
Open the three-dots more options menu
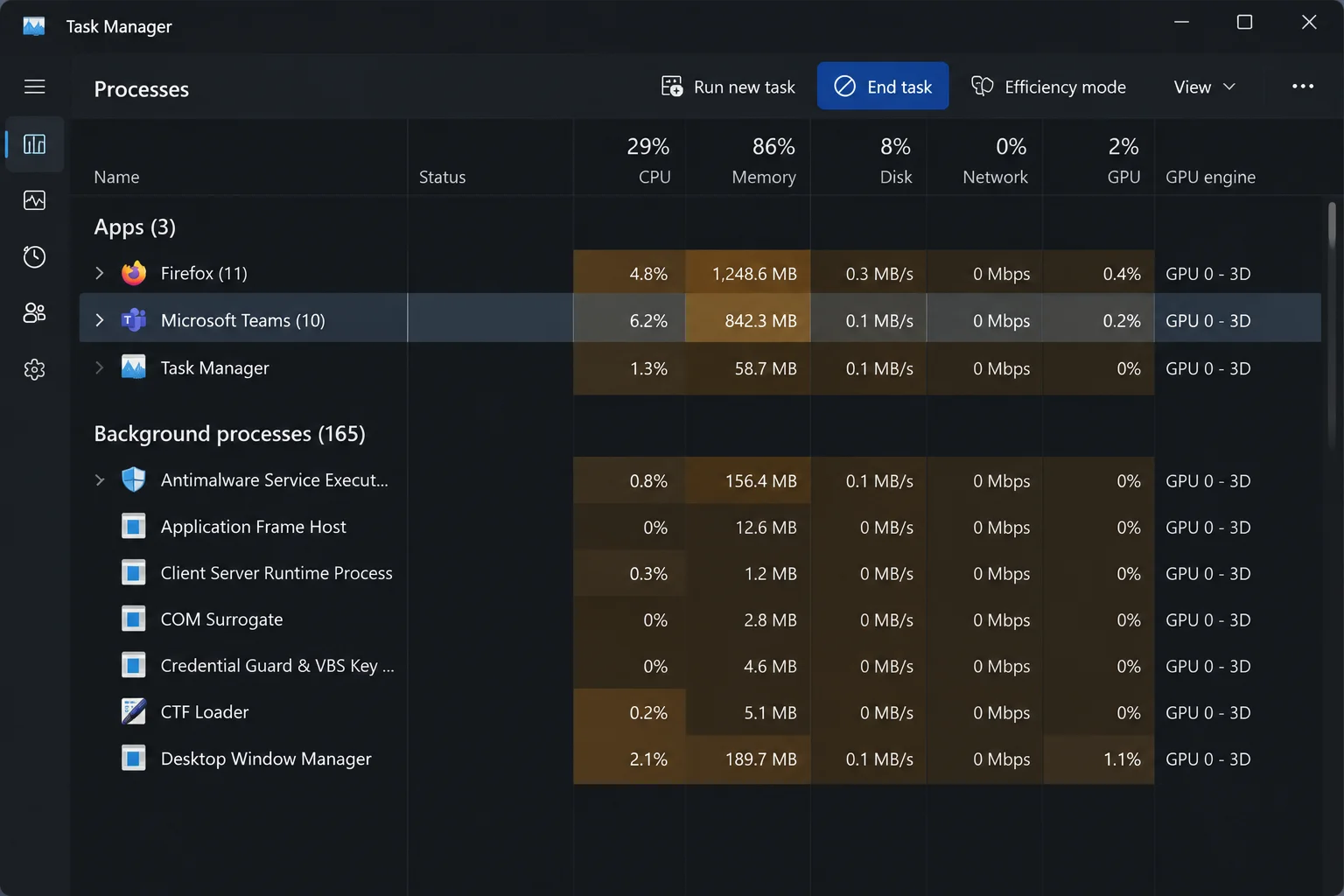[1303, 86]
